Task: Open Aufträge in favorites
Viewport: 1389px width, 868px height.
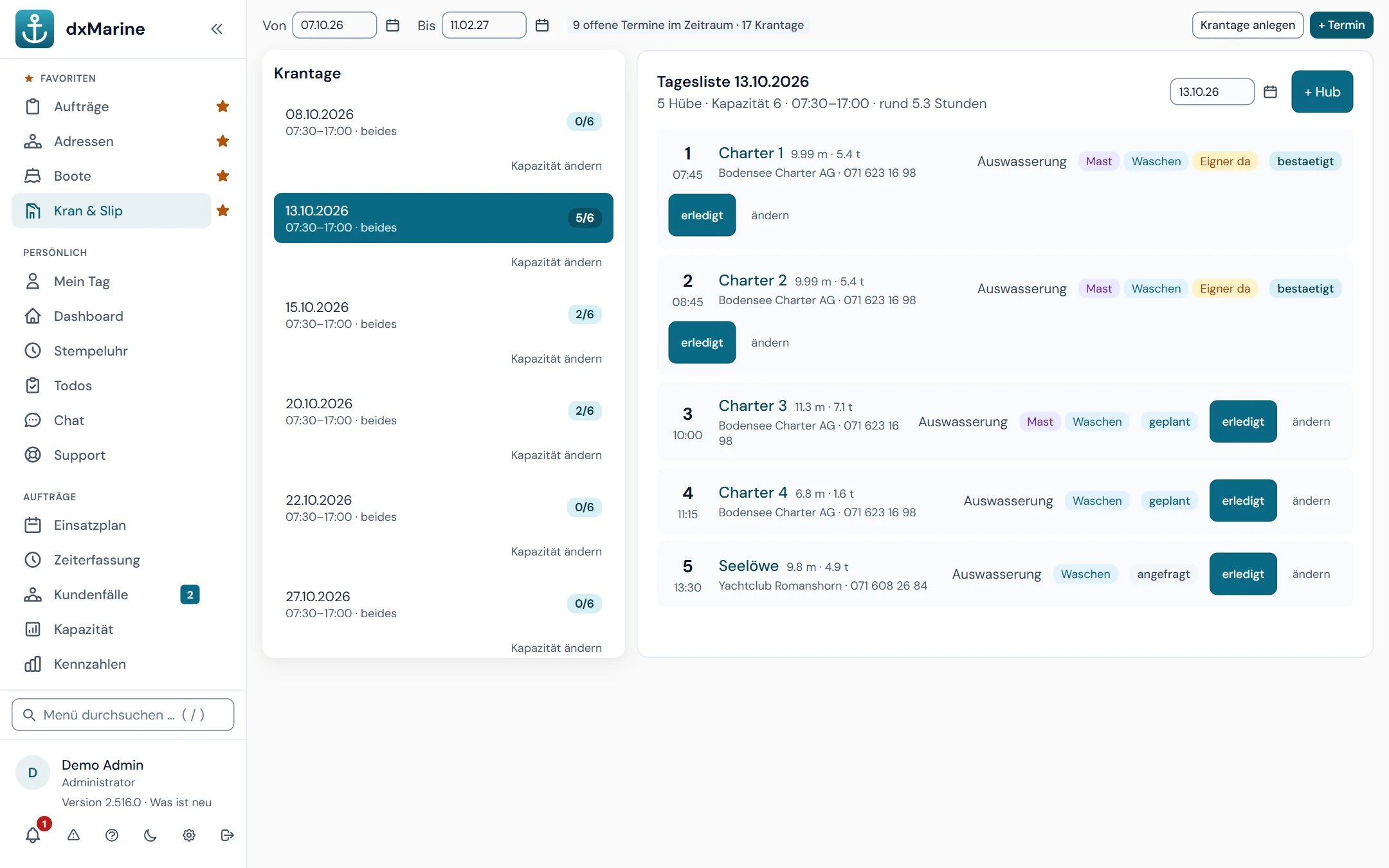Action: click(111, 107)
